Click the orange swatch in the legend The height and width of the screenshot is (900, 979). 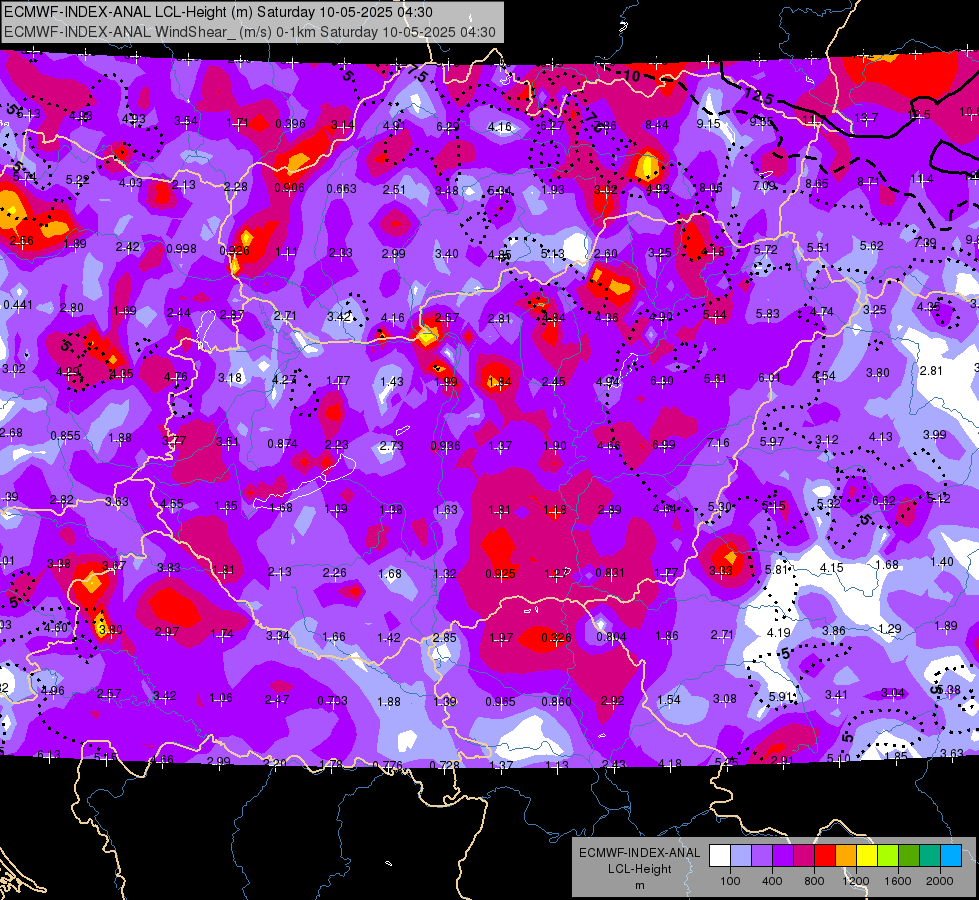(x=846, y=856)
